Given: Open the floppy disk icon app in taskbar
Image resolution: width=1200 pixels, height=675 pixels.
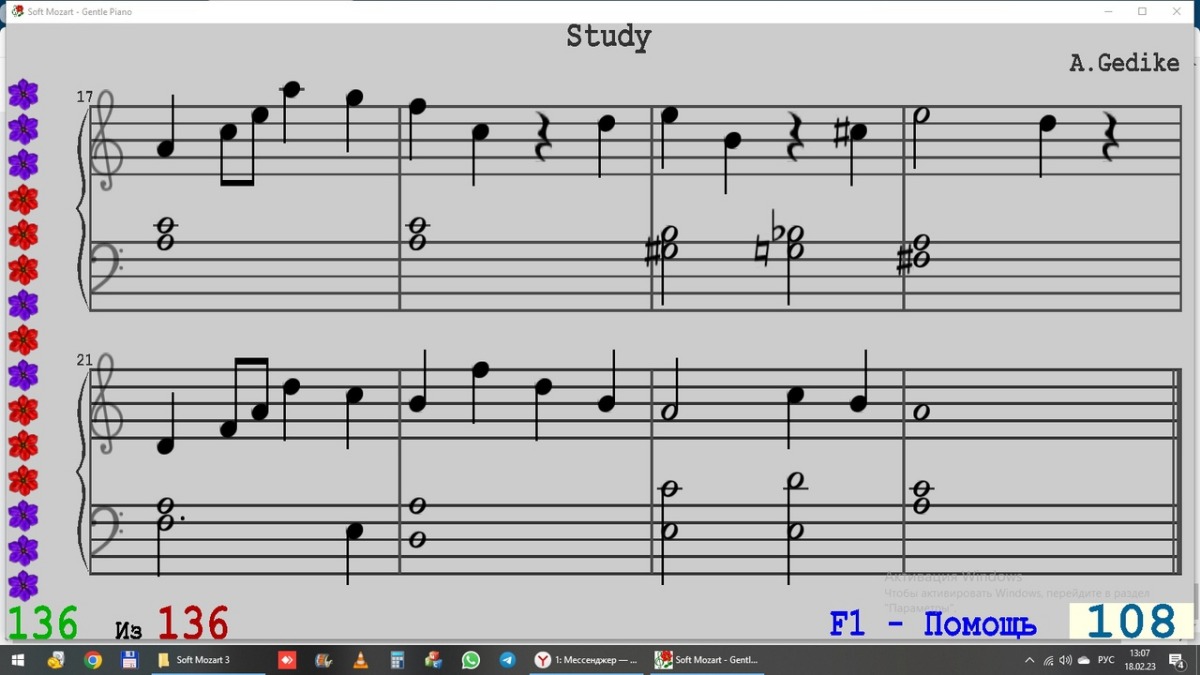Looking at the screenshot, I should pos(129,660).
